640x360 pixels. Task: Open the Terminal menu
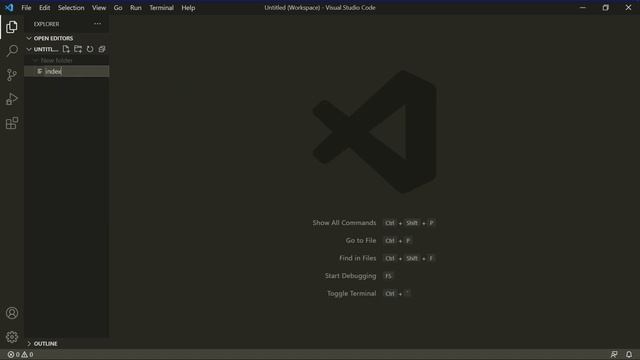point(162,8)
